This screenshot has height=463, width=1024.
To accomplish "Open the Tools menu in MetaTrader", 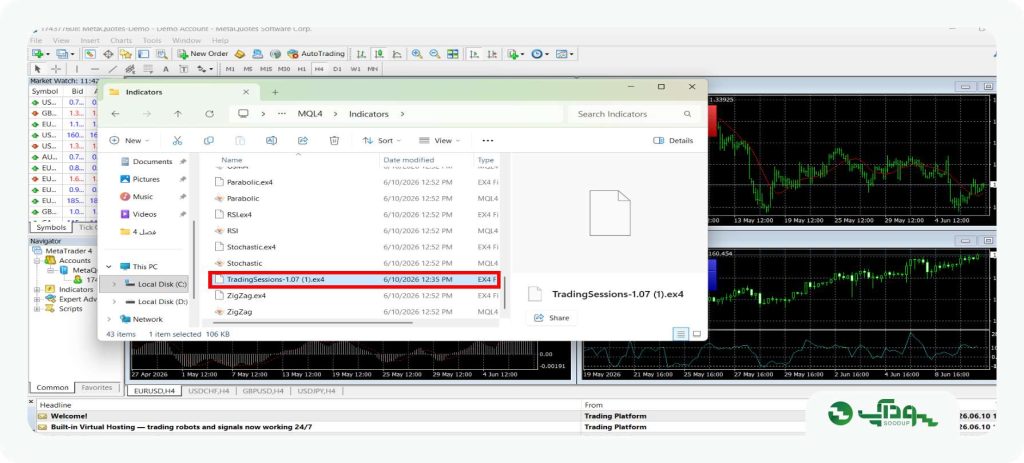I will [152, 40].
